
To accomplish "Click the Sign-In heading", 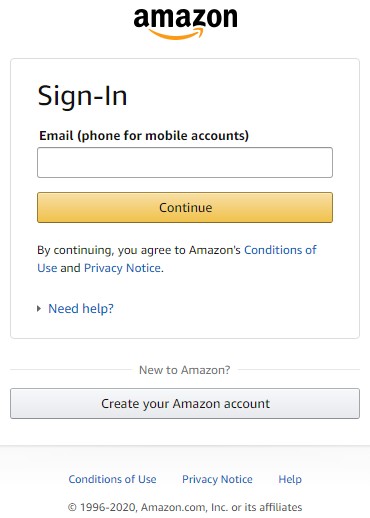I will [x=82, y=96].
